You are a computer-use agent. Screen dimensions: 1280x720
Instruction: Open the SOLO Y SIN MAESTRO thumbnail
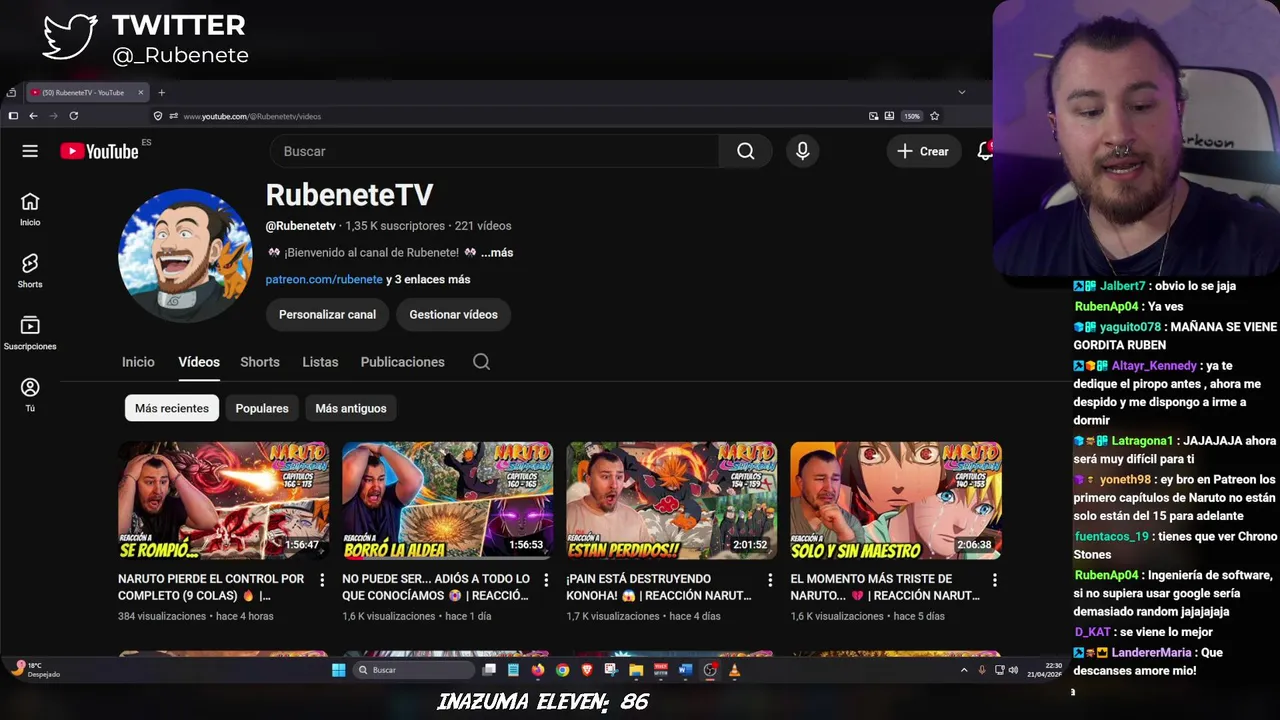(x=895, y=500)
